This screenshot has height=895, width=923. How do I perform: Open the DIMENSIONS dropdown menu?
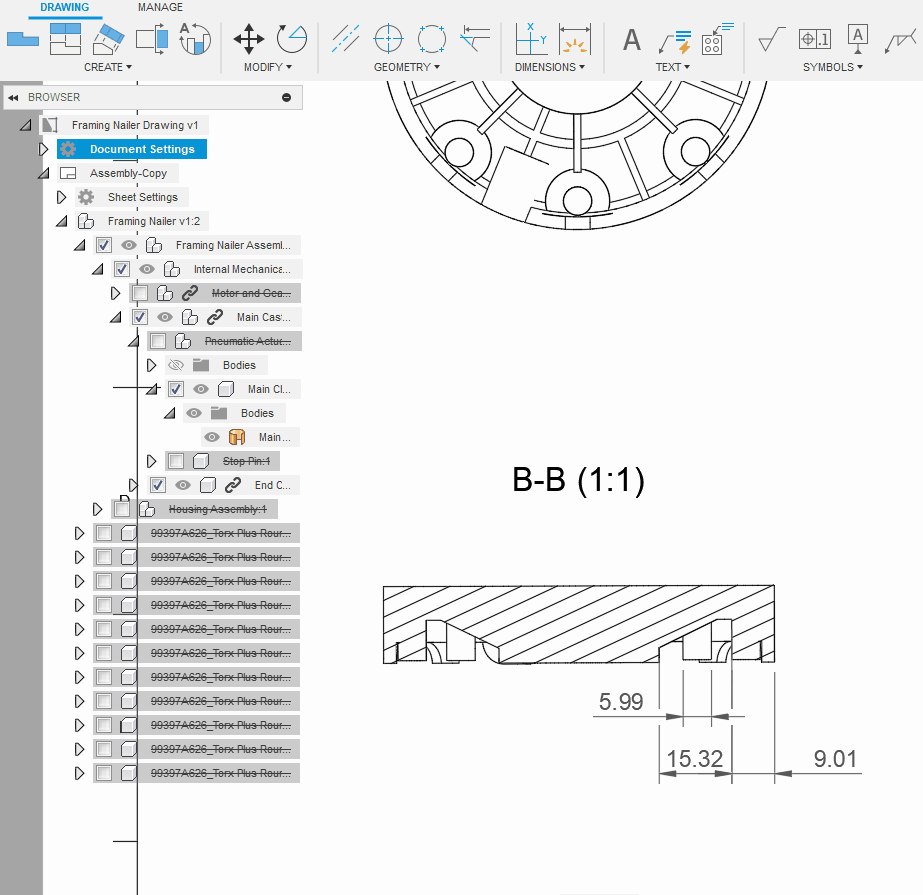click(549, 67)
